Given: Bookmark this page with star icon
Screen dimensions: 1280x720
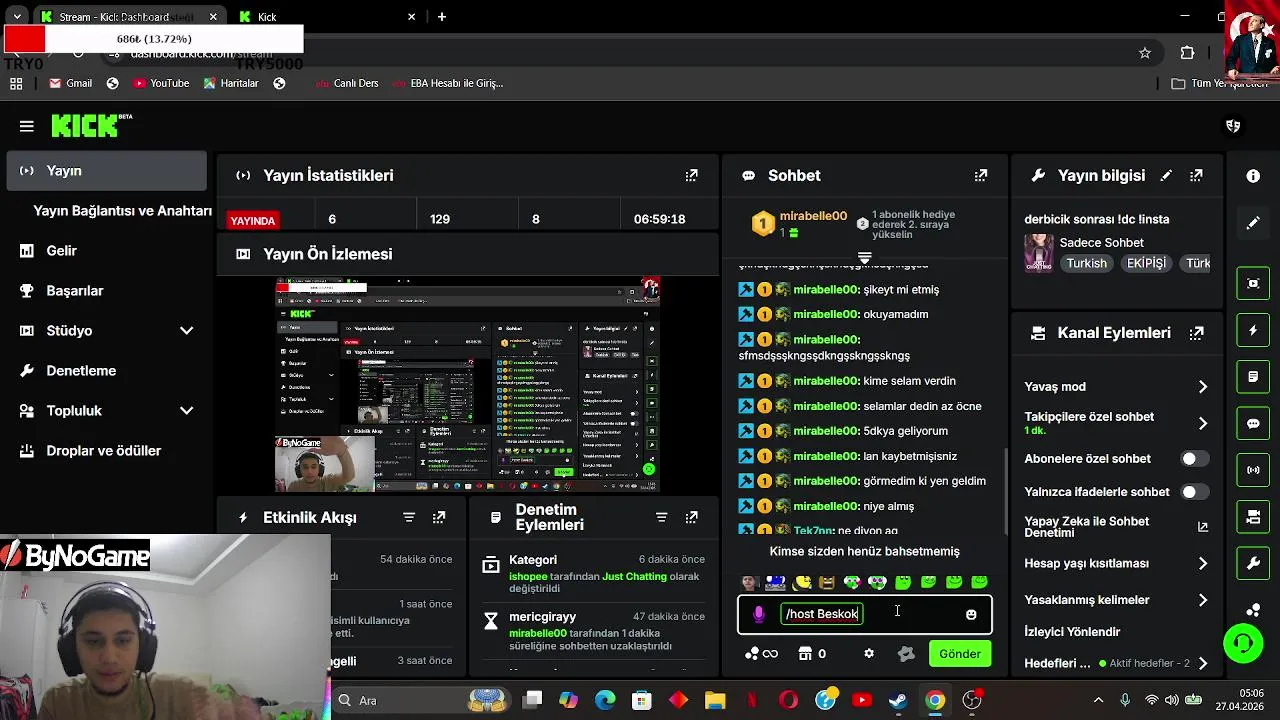Looking at the screenshot, I should coord(1145,53).
